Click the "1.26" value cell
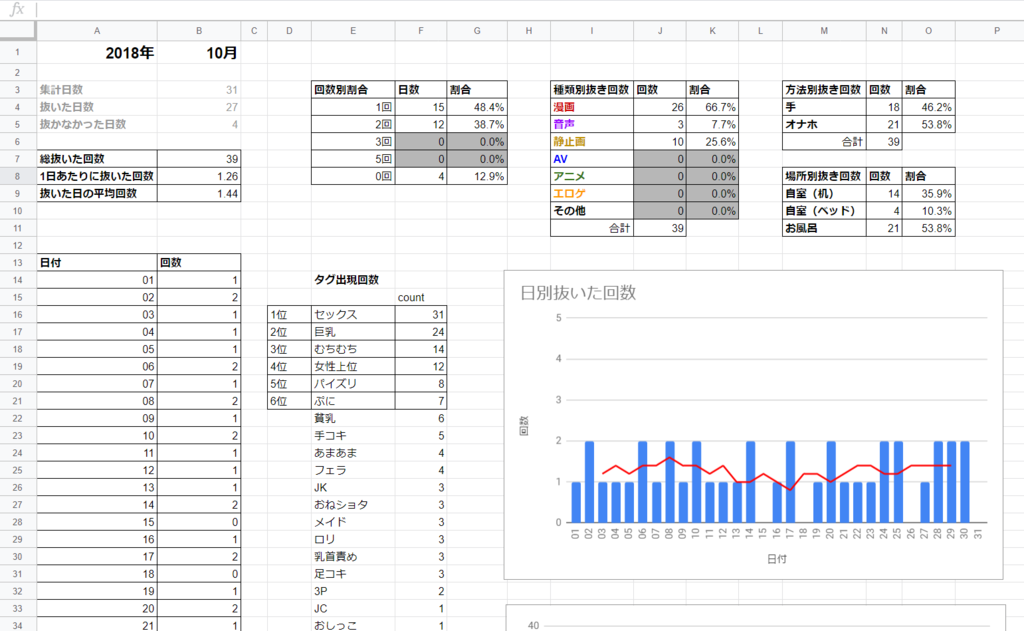The width and height of the screenshot is (1024, 631). (x=199, y=176)
